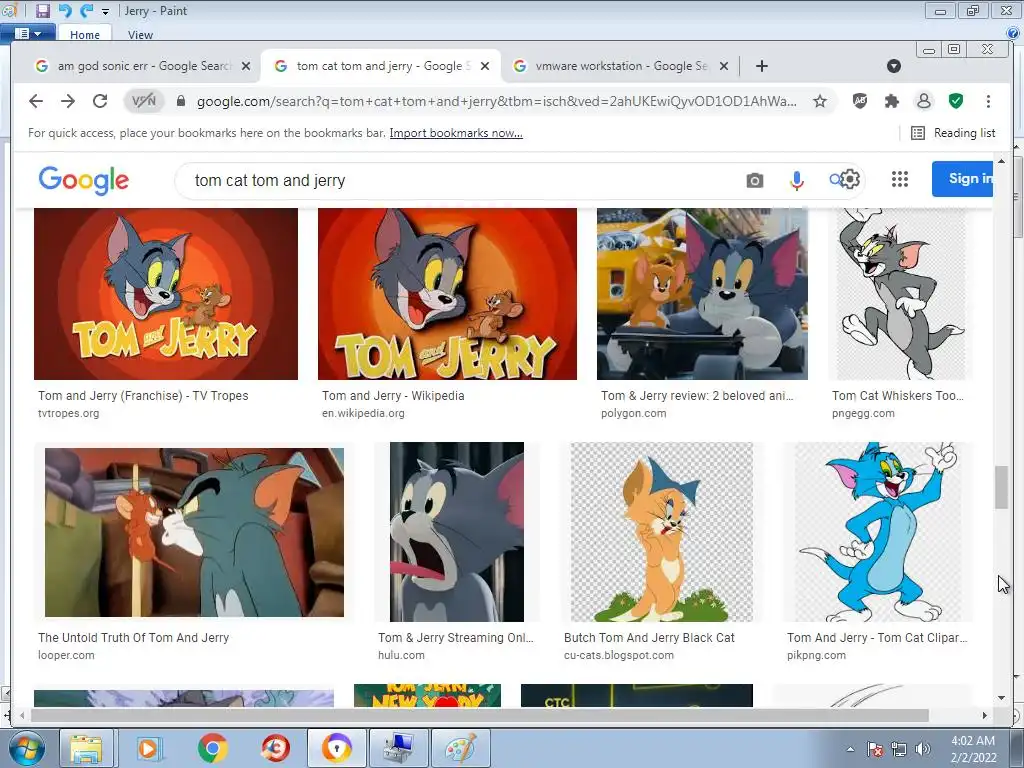Open Google Chrome from the taskbar
This screenshot has width=1024, height=768.
pos(212,748)
